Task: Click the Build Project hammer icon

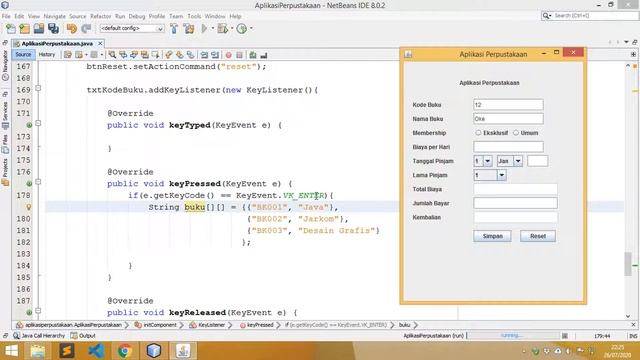Action: coord(174,29)
